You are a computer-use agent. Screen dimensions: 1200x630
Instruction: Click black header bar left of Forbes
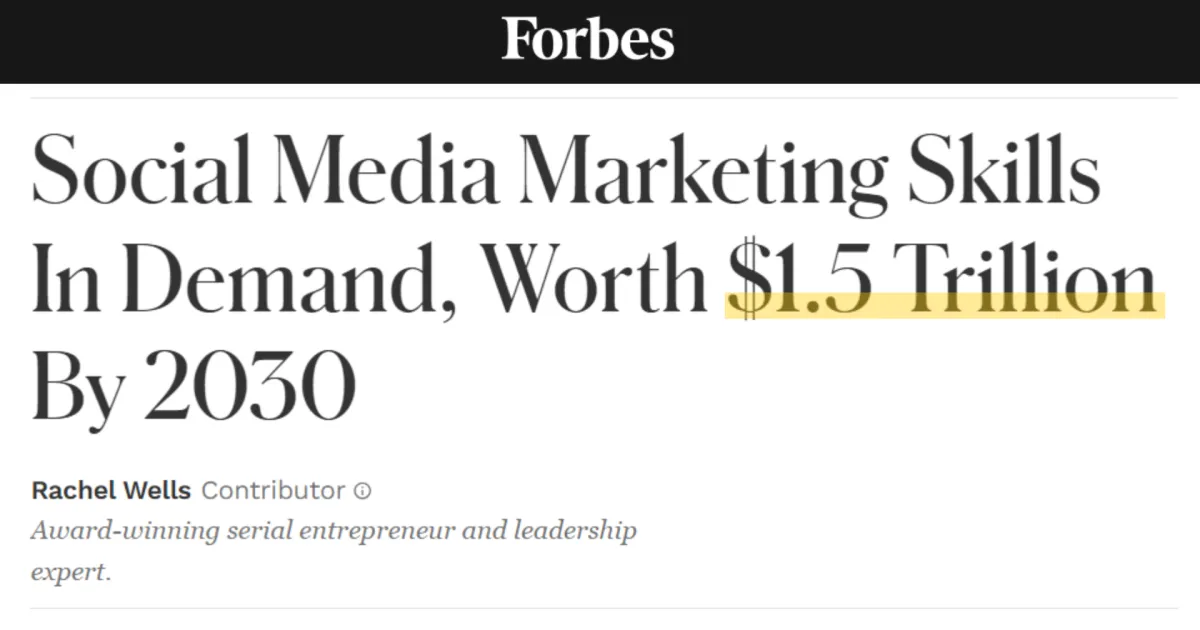tap(250, 40)
